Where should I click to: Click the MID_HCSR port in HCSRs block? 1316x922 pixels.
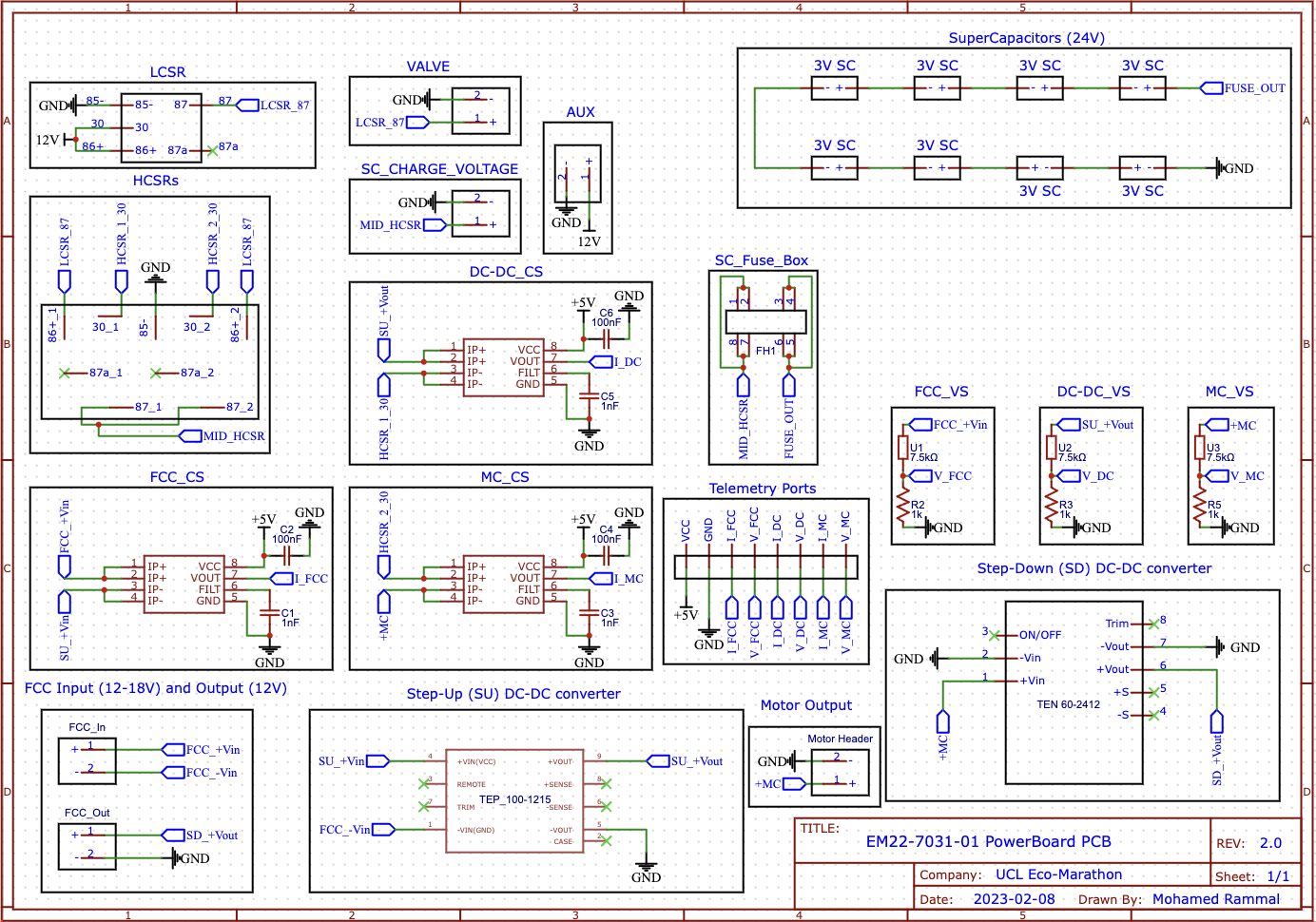[222, 436]
